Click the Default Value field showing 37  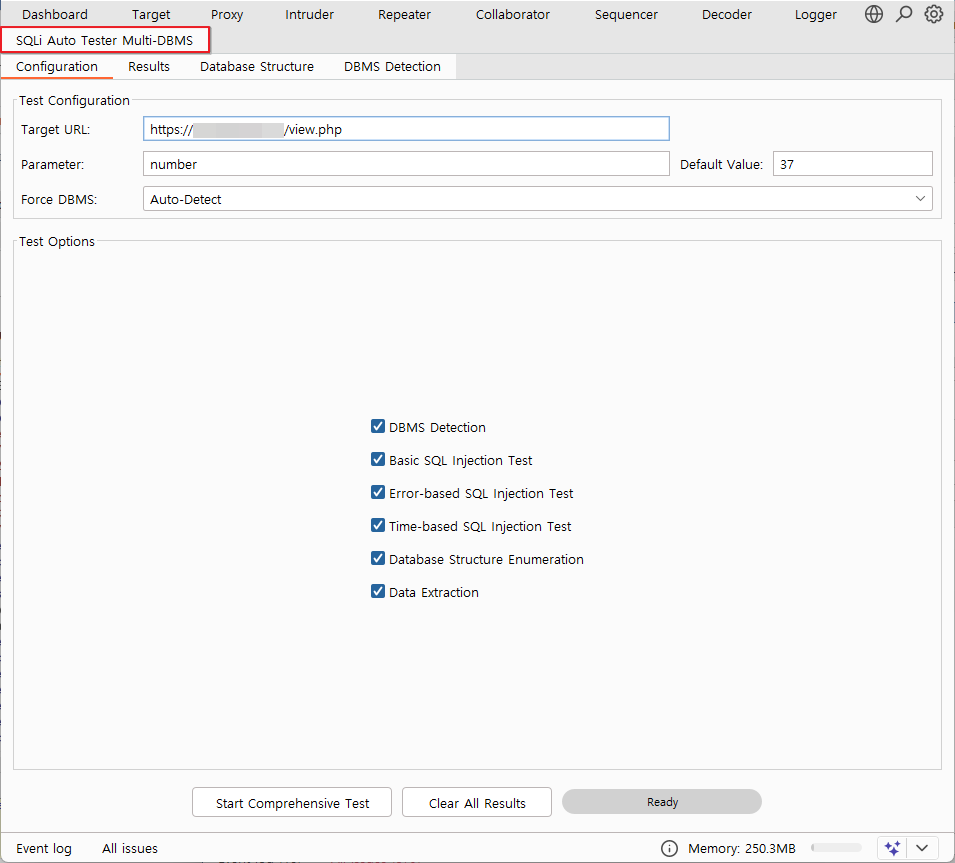coord(853,164)
